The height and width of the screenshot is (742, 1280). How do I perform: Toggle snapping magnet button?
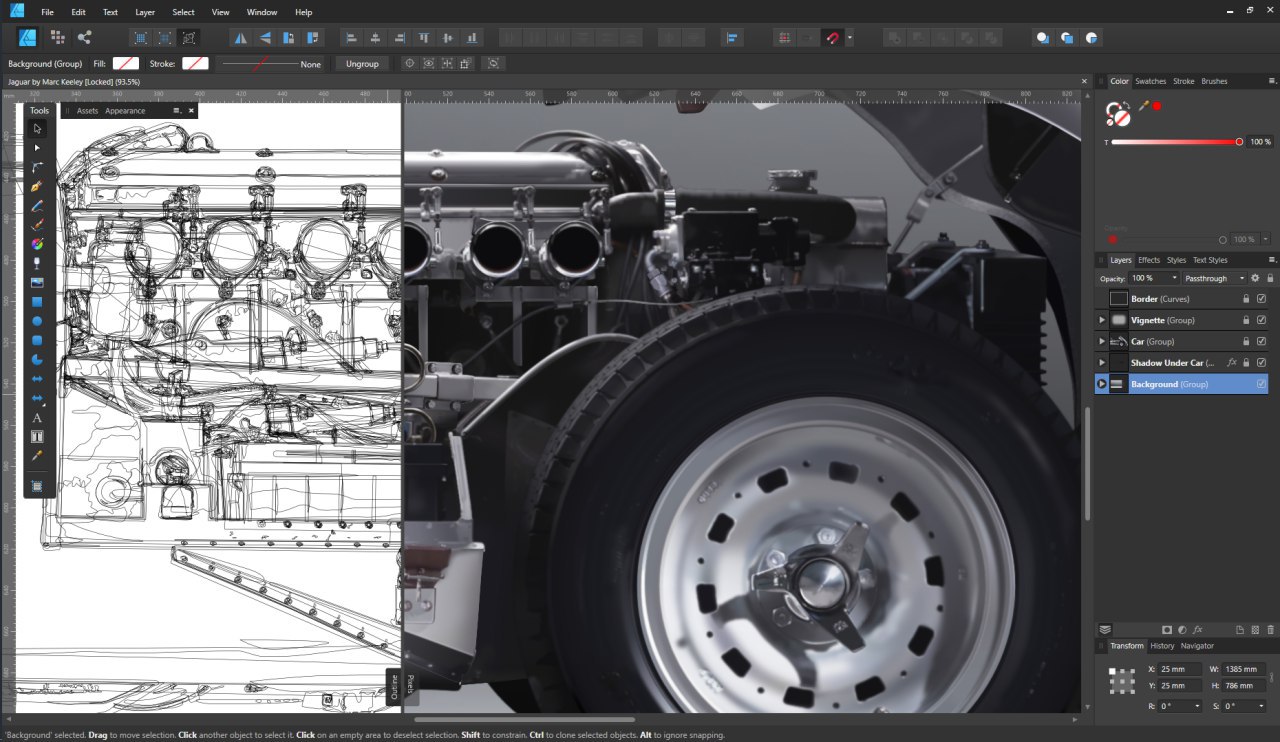[833, 37]
